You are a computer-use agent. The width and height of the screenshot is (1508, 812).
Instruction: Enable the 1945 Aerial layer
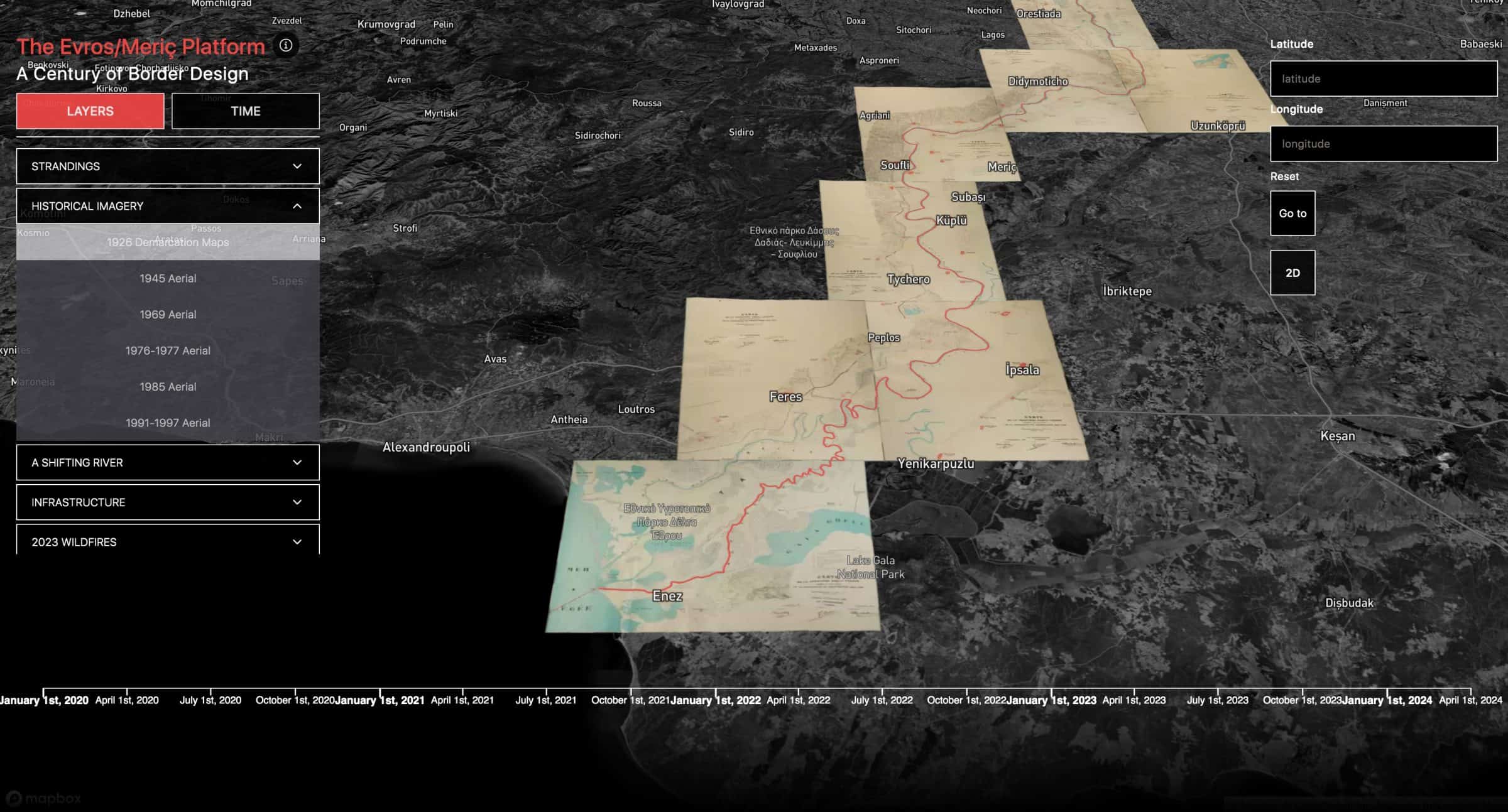tap(167, 278)
